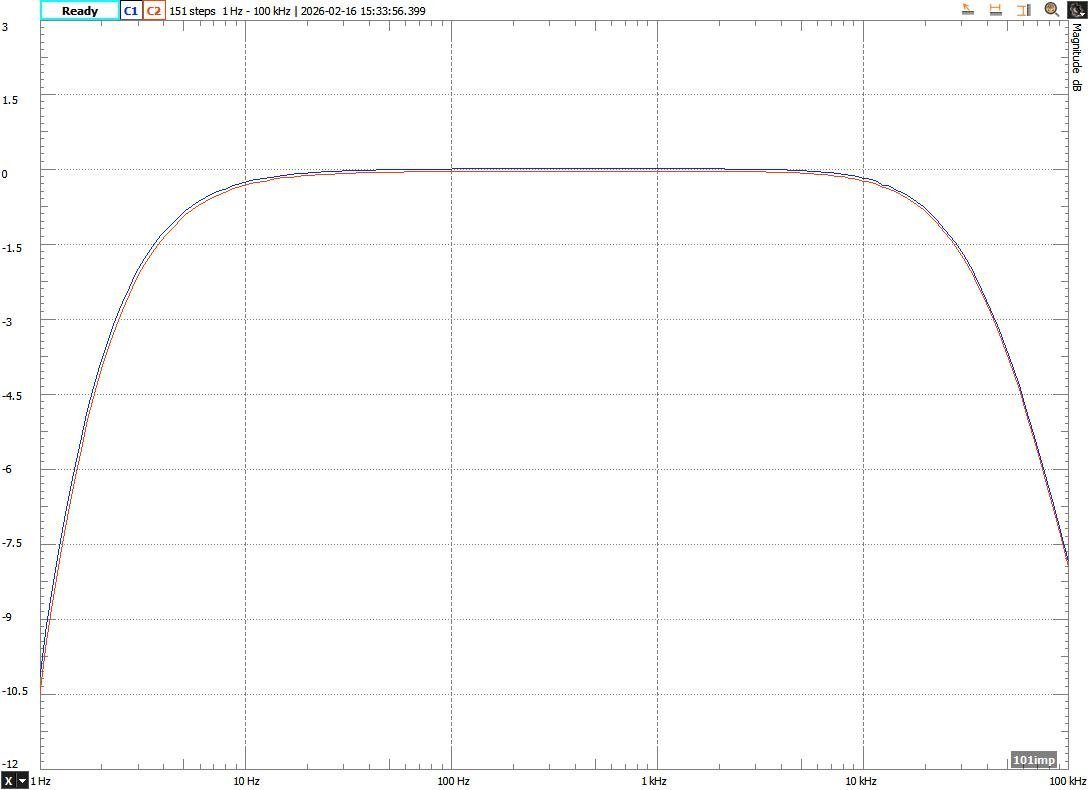Activate the vertical cursors toolbar icon
1089x790 pixels.
[x=1022, y=10]
